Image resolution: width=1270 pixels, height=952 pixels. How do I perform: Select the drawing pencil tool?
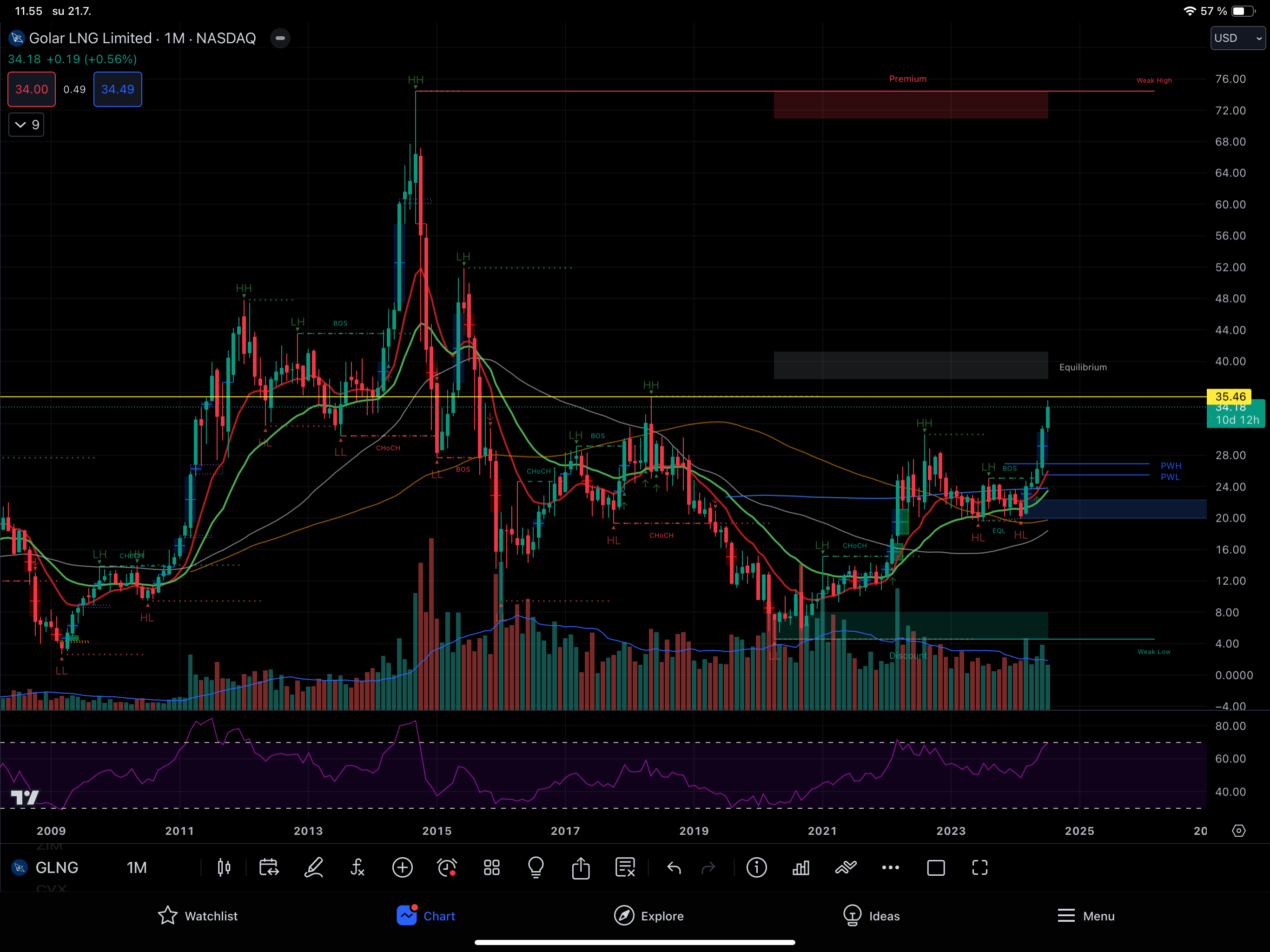[313, 867]
